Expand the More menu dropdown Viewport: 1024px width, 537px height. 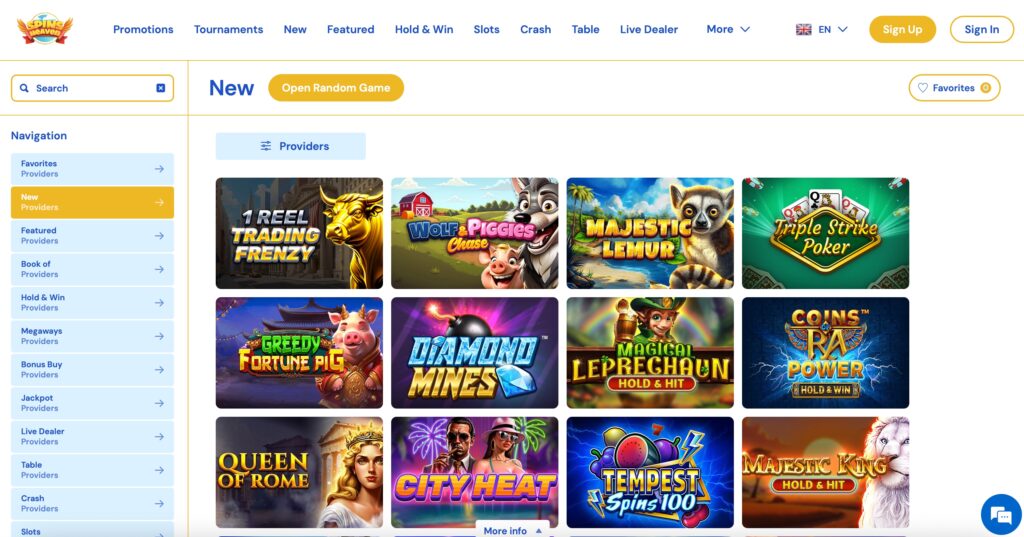[728, 29]
